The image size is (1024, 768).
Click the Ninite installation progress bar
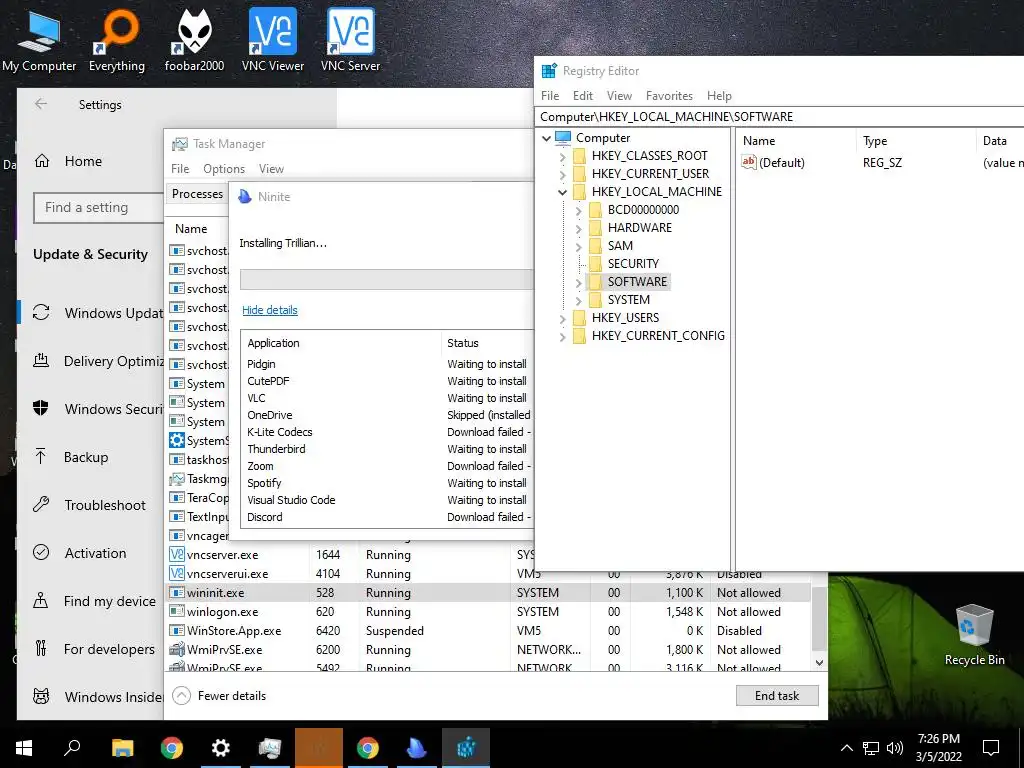tap(387, 279)
